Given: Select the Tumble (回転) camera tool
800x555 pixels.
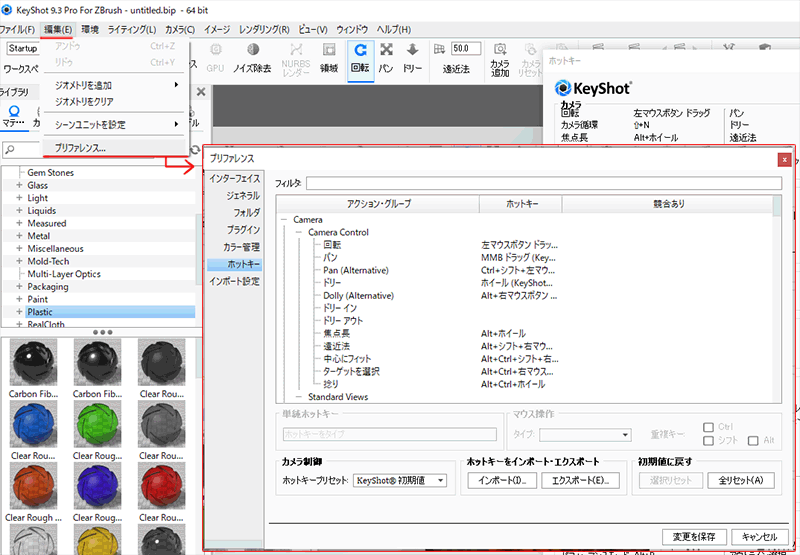Looking at the screenshot, I should click(x=360, y=55).
